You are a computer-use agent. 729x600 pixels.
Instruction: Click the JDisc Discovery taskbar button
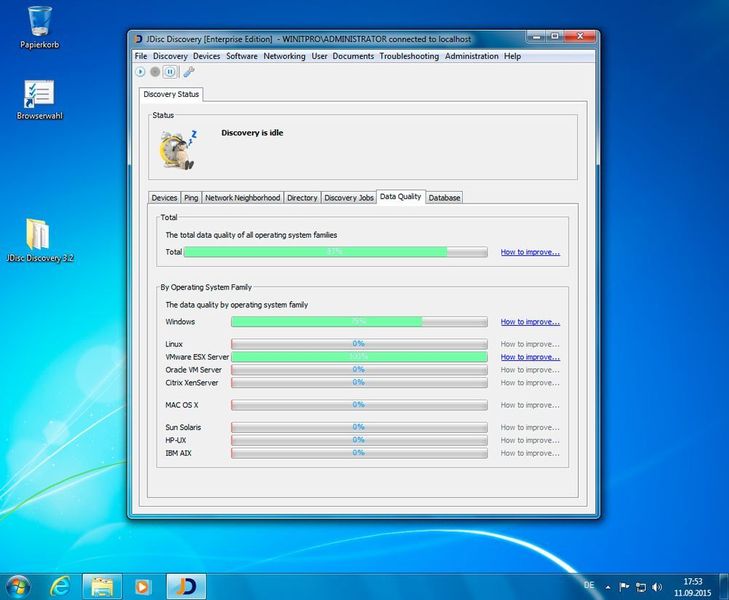(x=186, y=587)
